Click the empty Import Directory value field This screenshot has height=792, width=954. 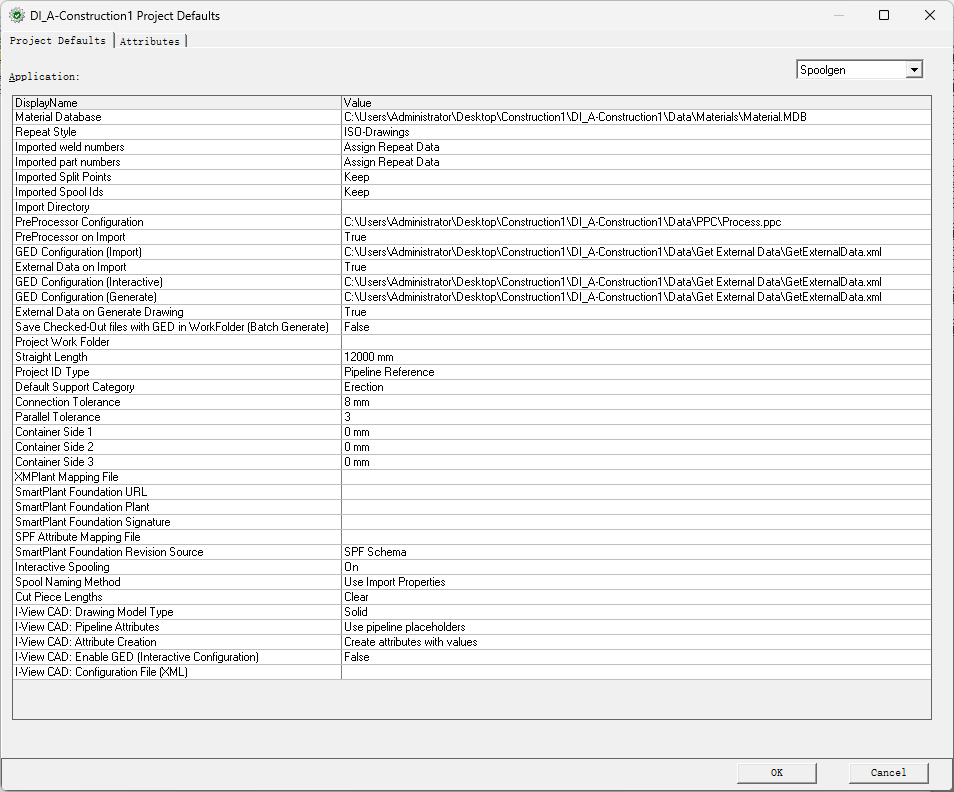pos(635,207)
